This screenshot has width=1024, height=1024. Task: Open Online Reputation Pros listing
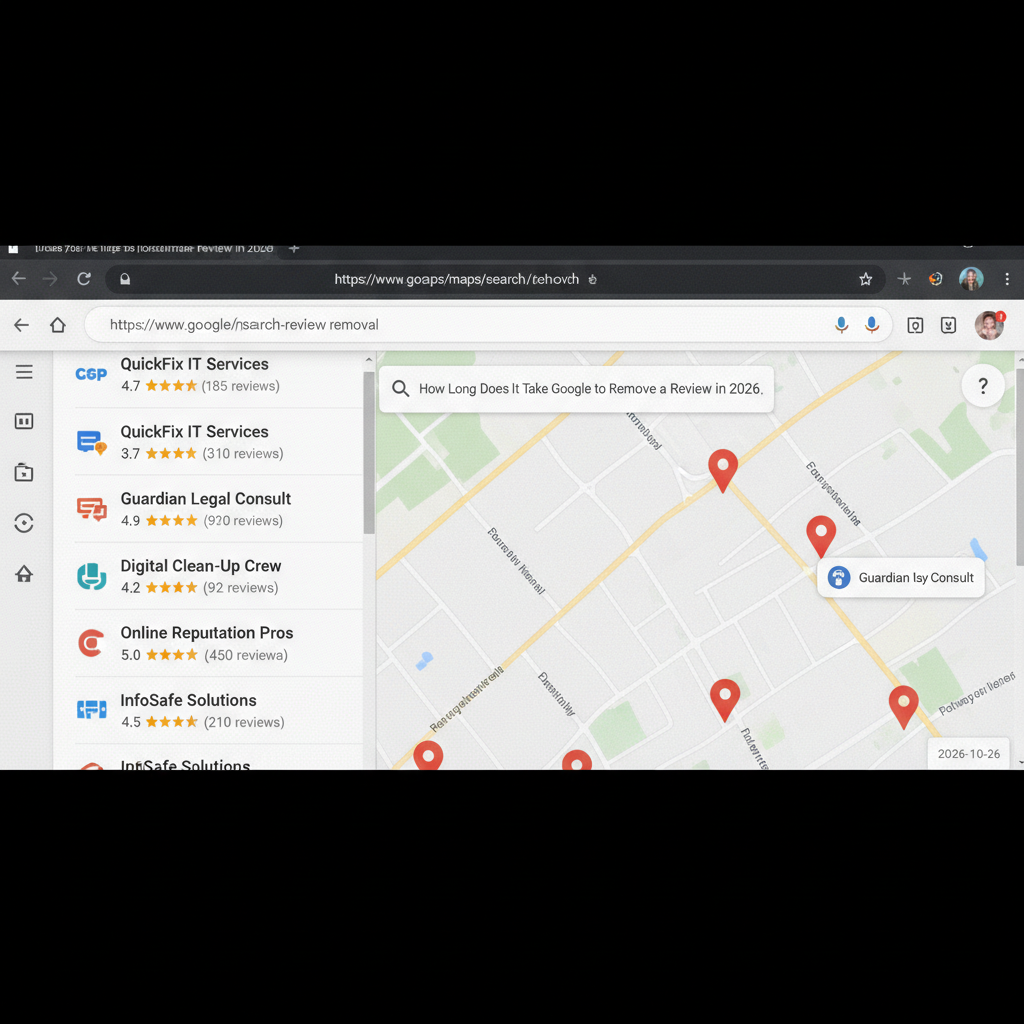pyautogui.click(x=219, y=644)
